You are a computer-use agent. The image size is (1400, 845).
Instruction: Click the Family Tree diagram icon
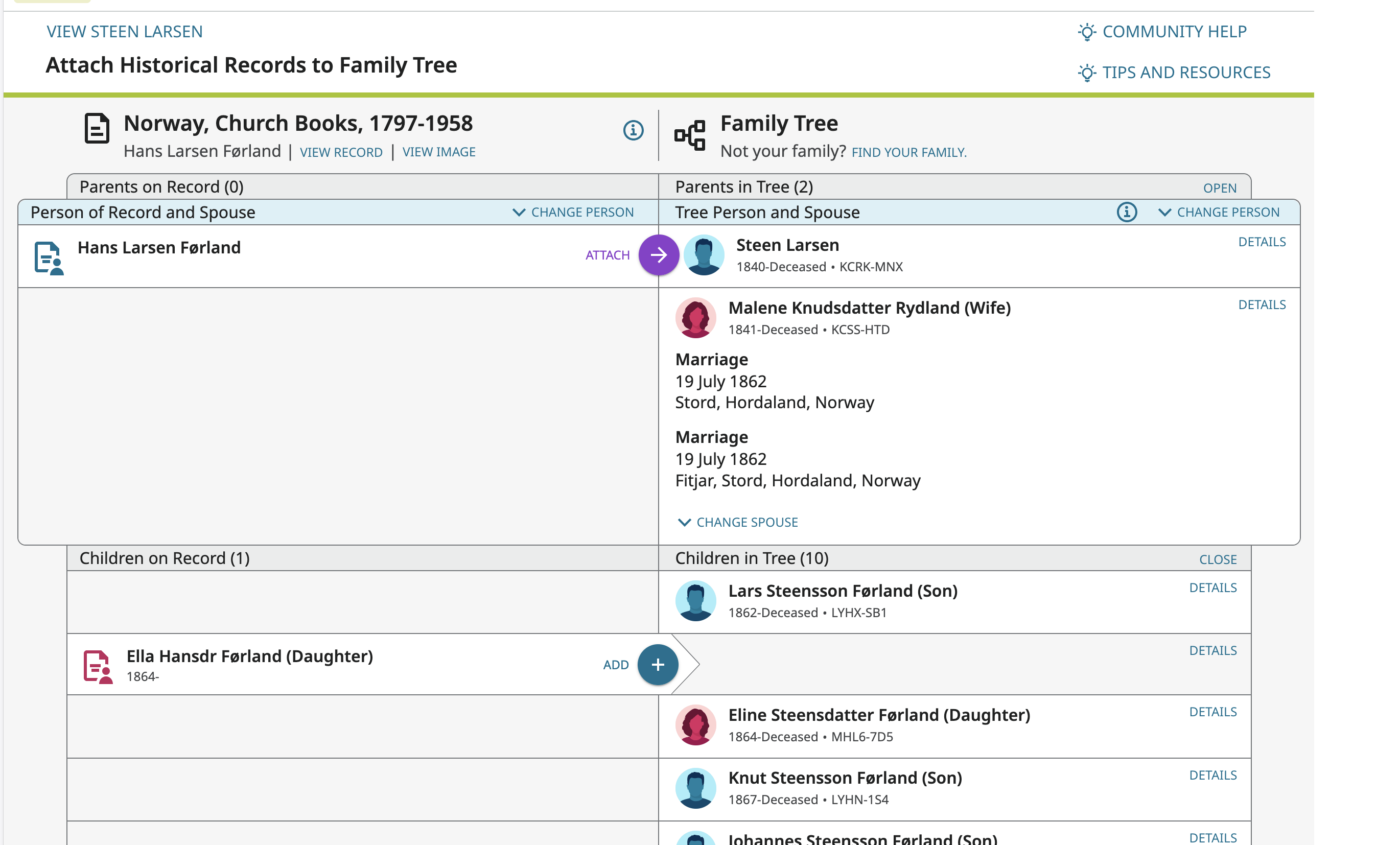690,135
